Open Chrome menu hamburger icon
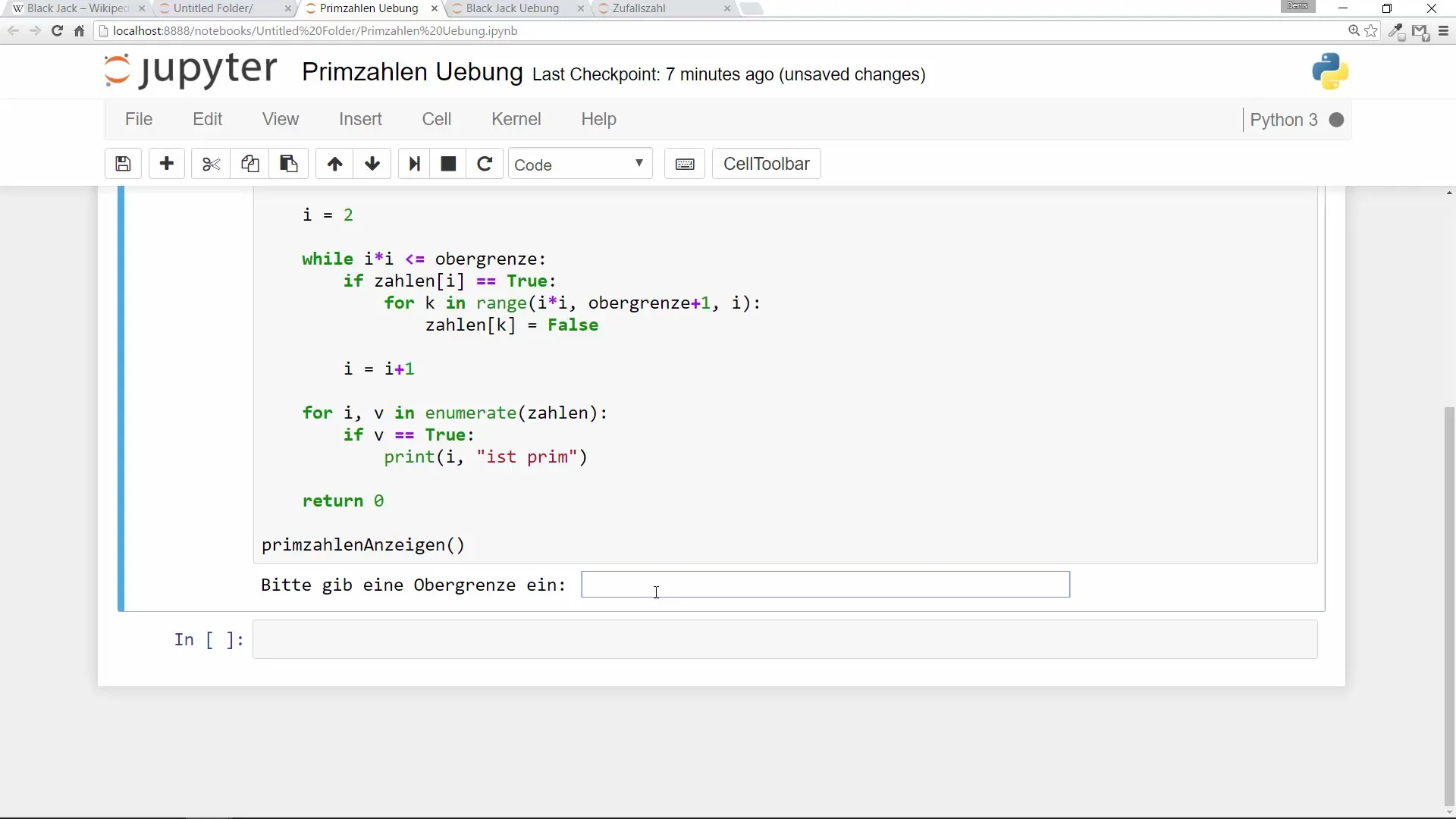Viewport: 1456px width, 819px height. click(x=1443, y=31)
